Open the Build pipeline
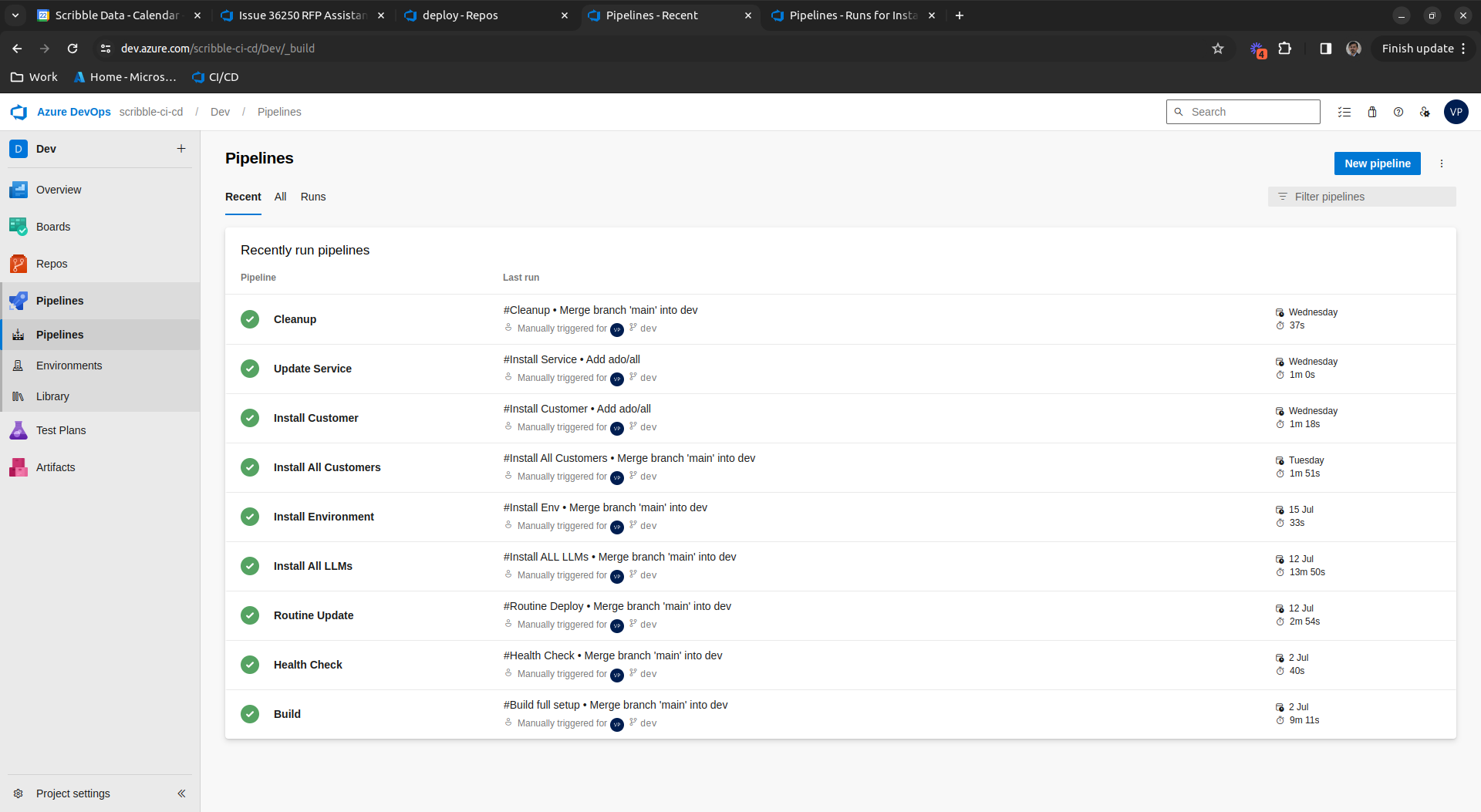This screenshot has width=1481, height=812. point(287,714)
